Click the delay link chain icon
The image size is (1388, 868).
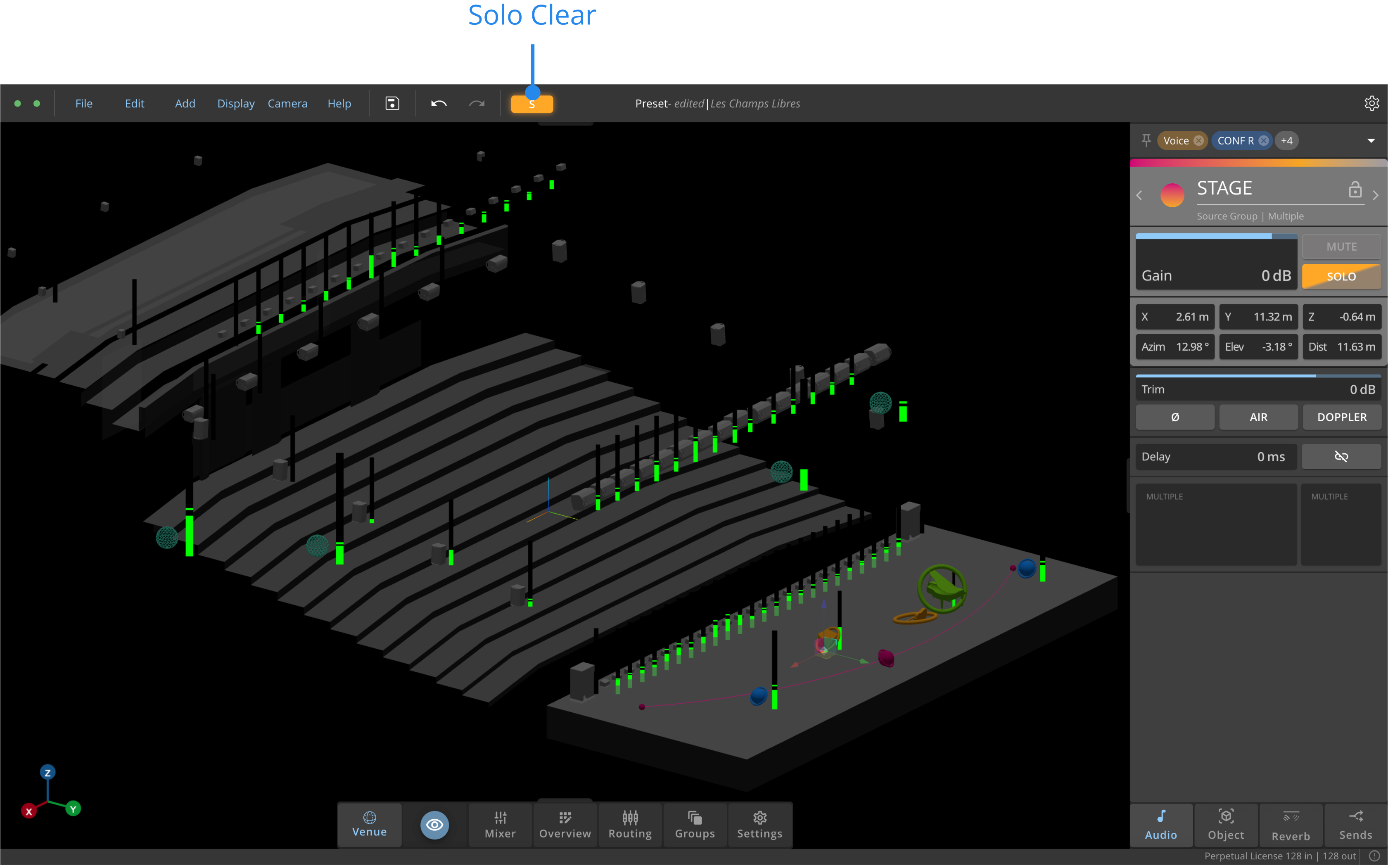click(1341, 456)
